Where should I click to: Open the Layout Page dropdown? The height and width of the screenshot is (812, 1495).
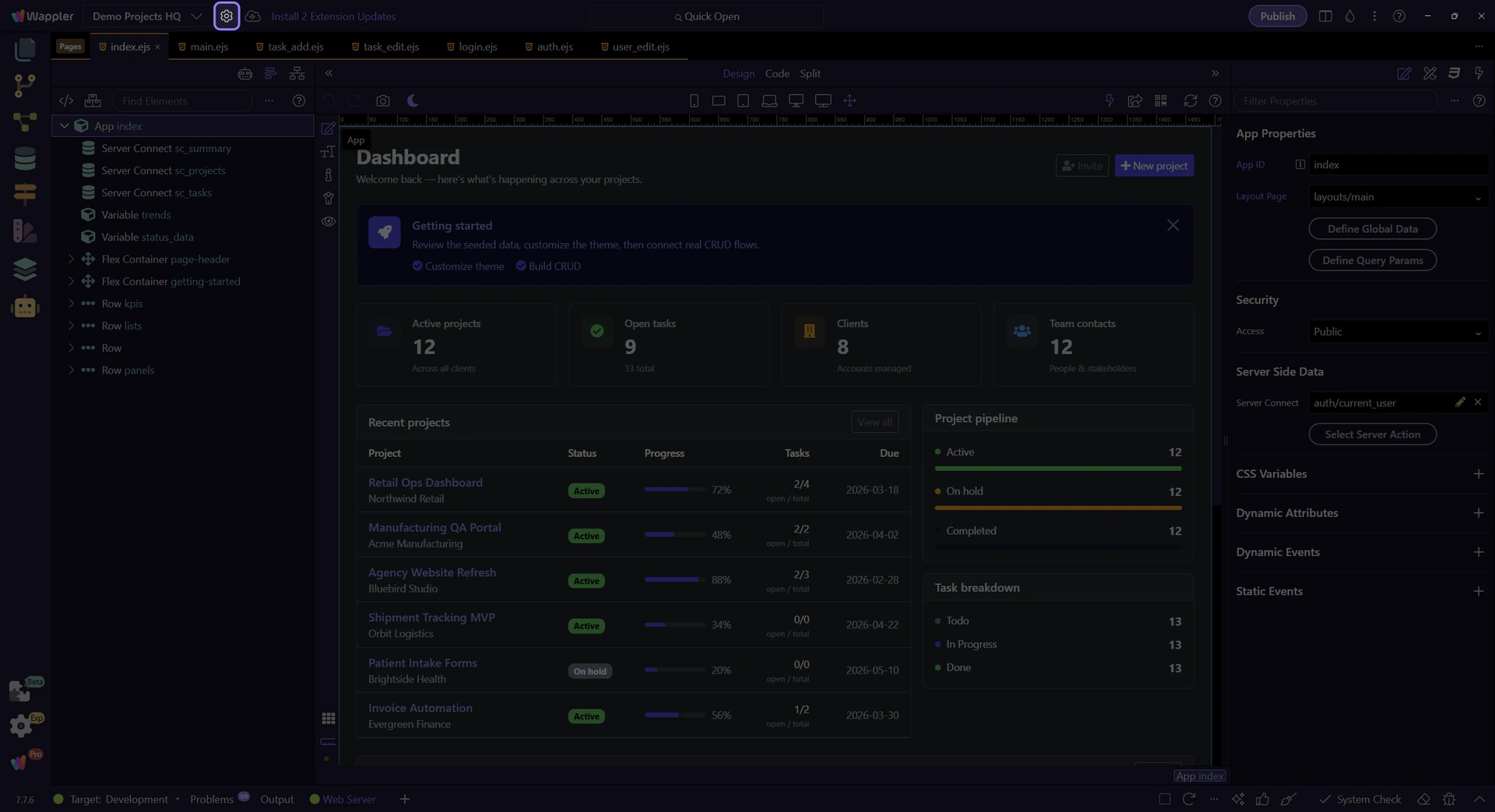pos(1398,197)
